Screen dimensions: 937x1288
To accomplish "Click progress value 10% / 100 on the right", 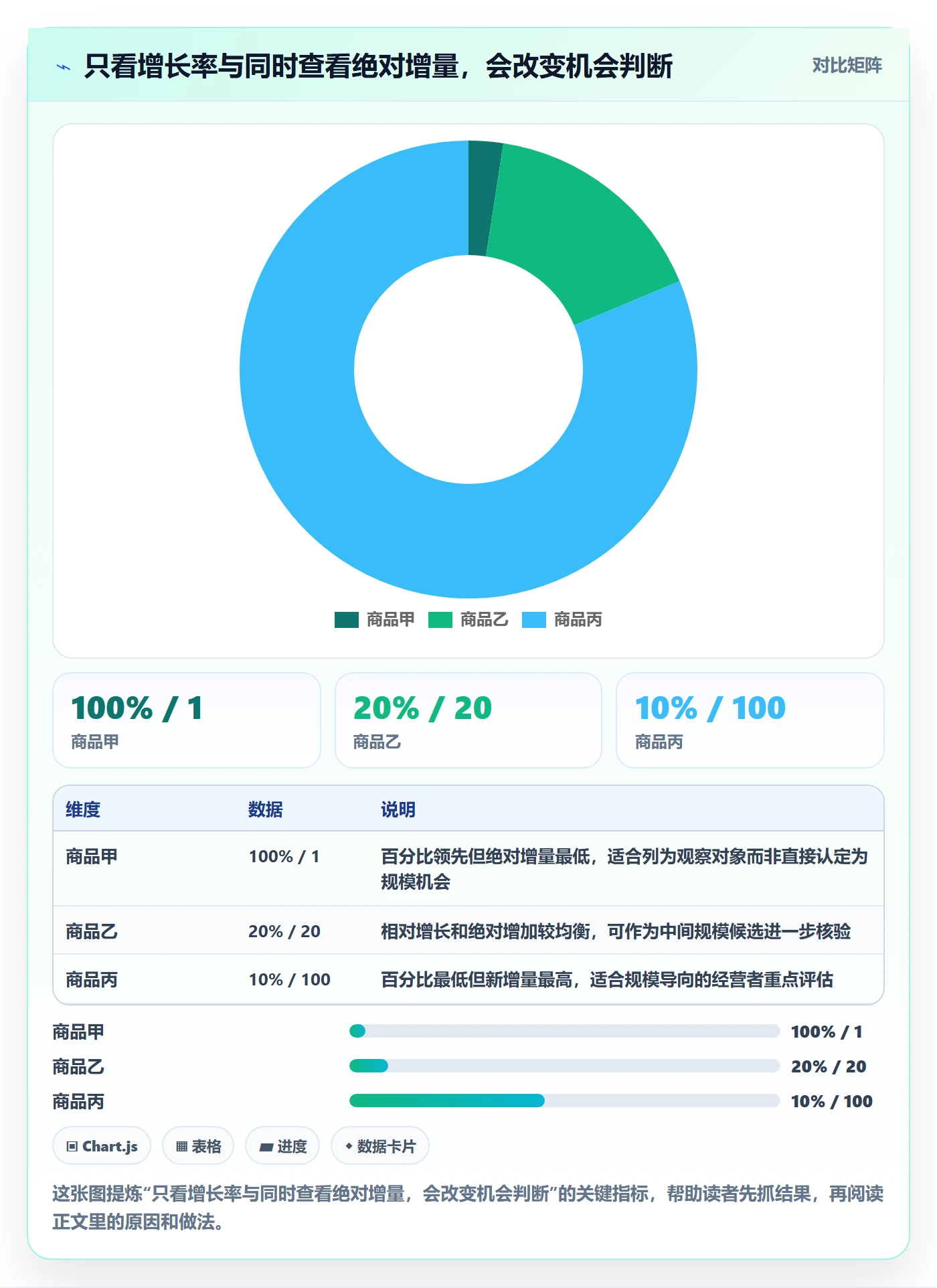I will (831, 1101).
